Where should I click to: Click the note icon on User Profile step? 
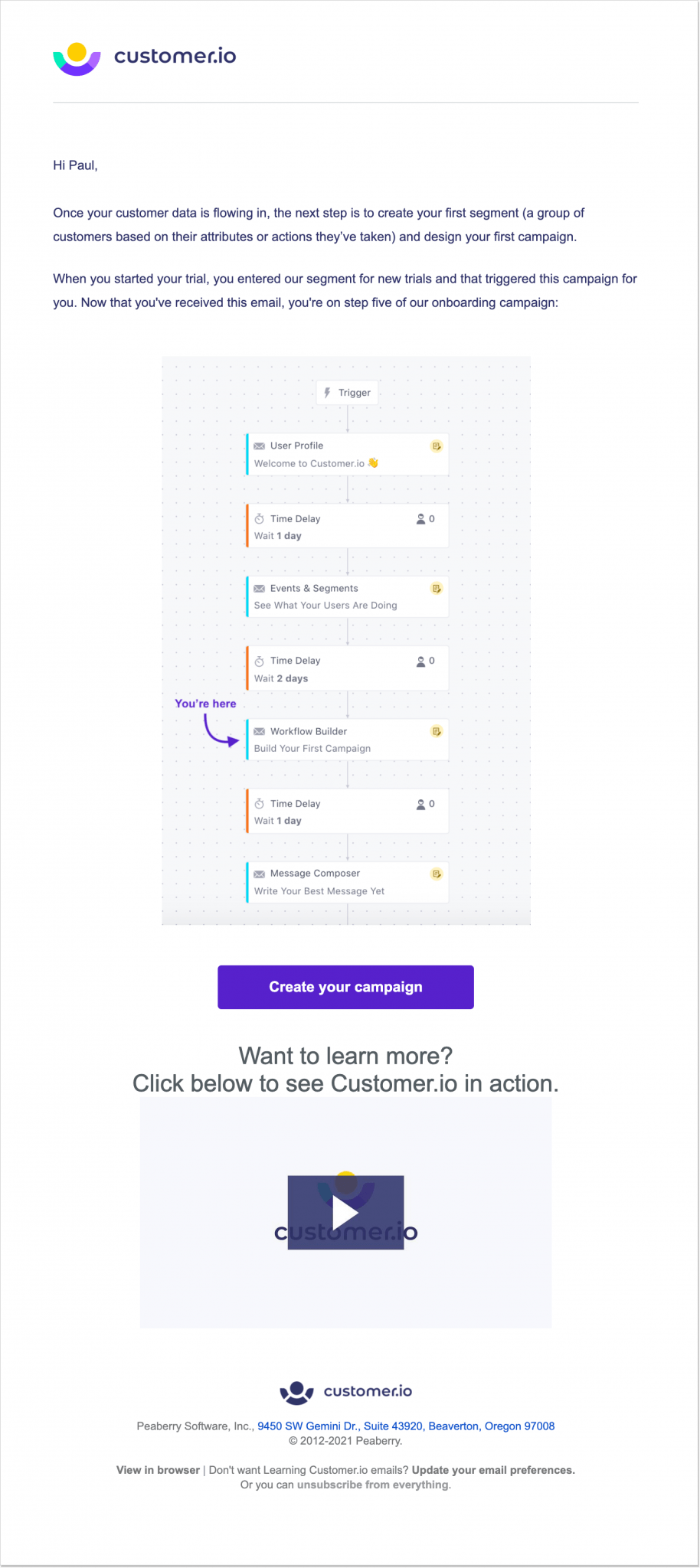437,446
